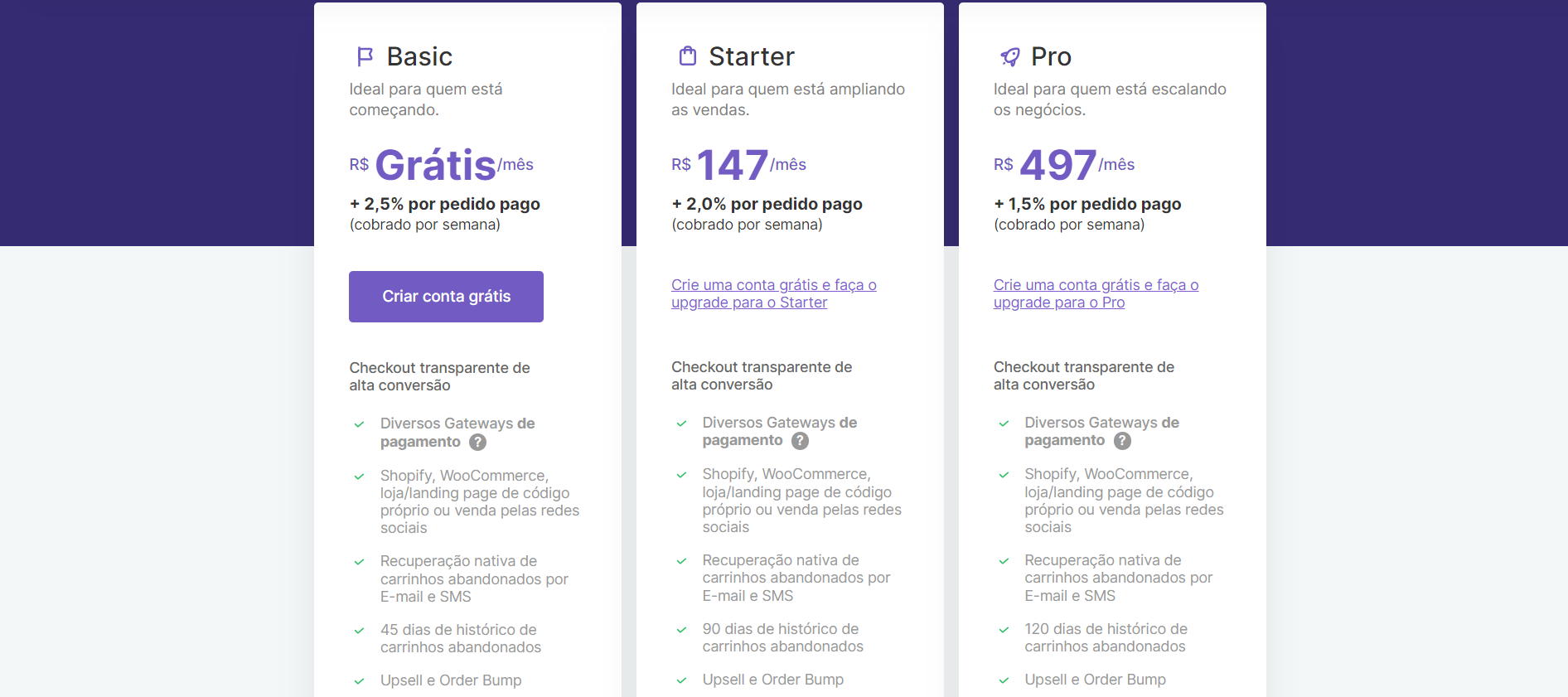Open the Gateways help tooltip in Basic plan
This screenshot has width=1568, height=697.
[x=477, y=443]
